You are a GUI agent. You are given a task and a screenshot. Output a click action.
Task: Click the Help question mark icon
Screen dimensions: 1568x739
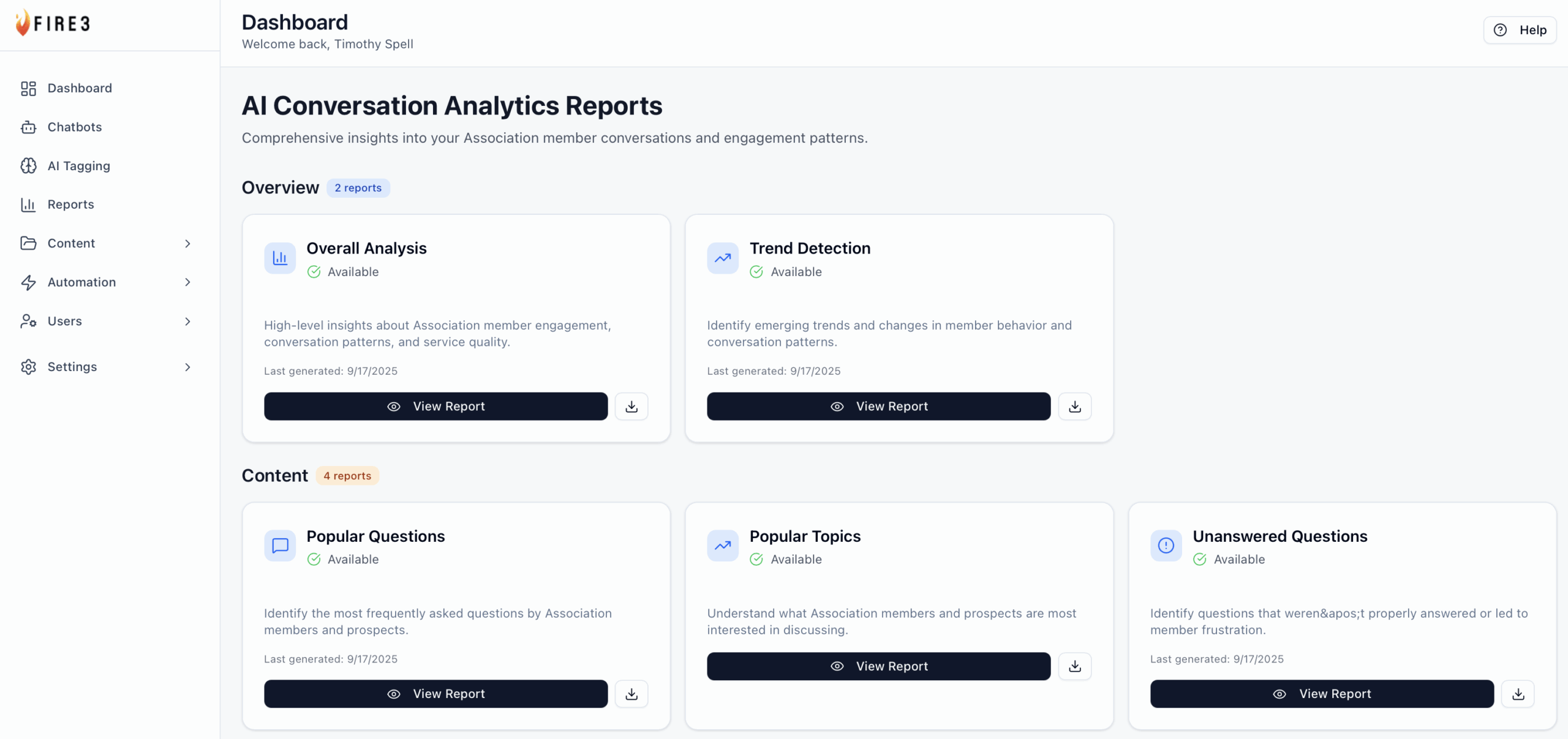click(x=1500, y=30)
